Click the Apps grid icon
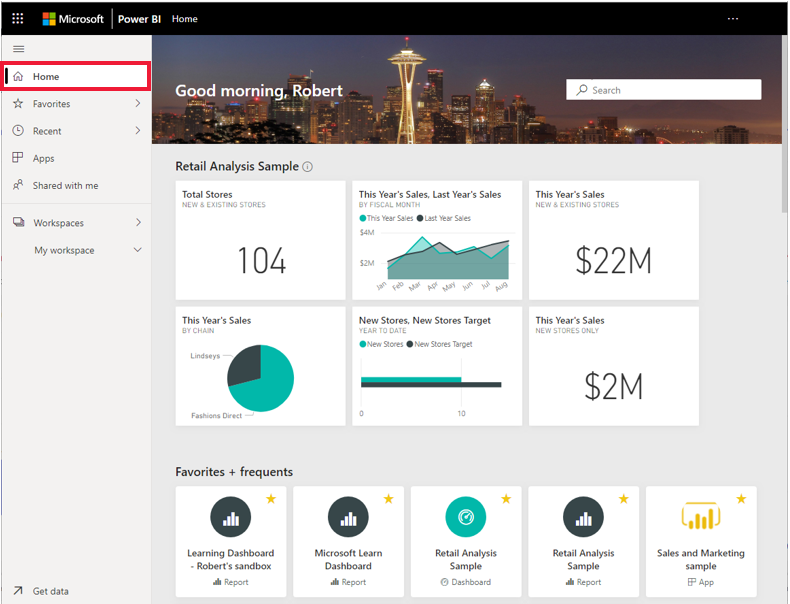Image resolution: width=790 pixels, height=604 pixels. coord(18,158)
